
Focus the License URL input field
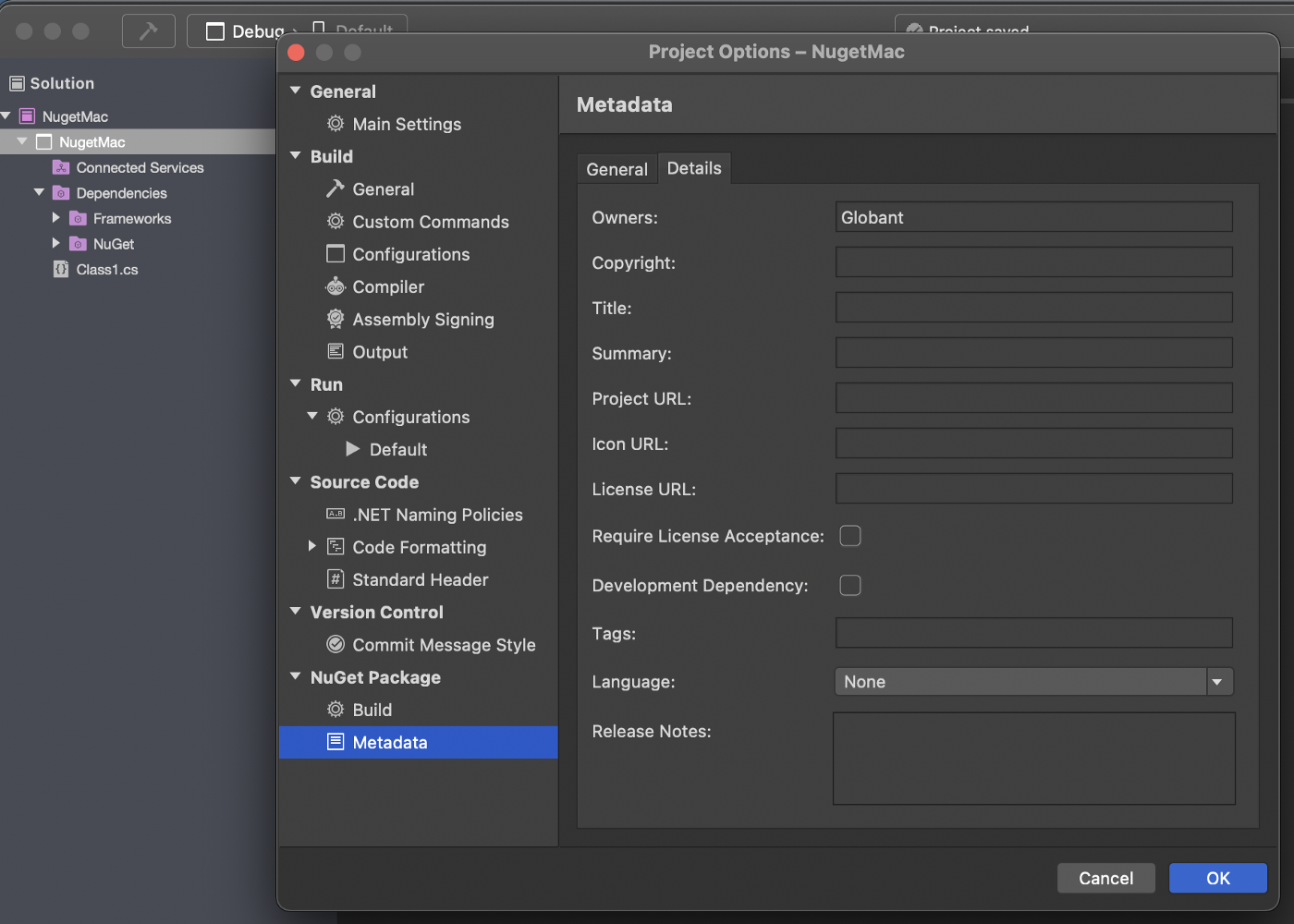(x=1034, y=488)
